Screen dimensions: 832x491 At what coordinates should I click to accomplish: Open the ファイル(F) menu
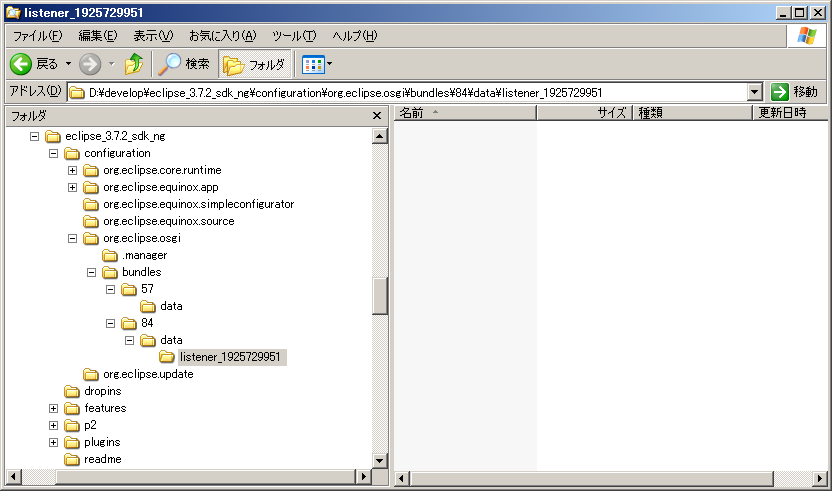pos(38,36)
